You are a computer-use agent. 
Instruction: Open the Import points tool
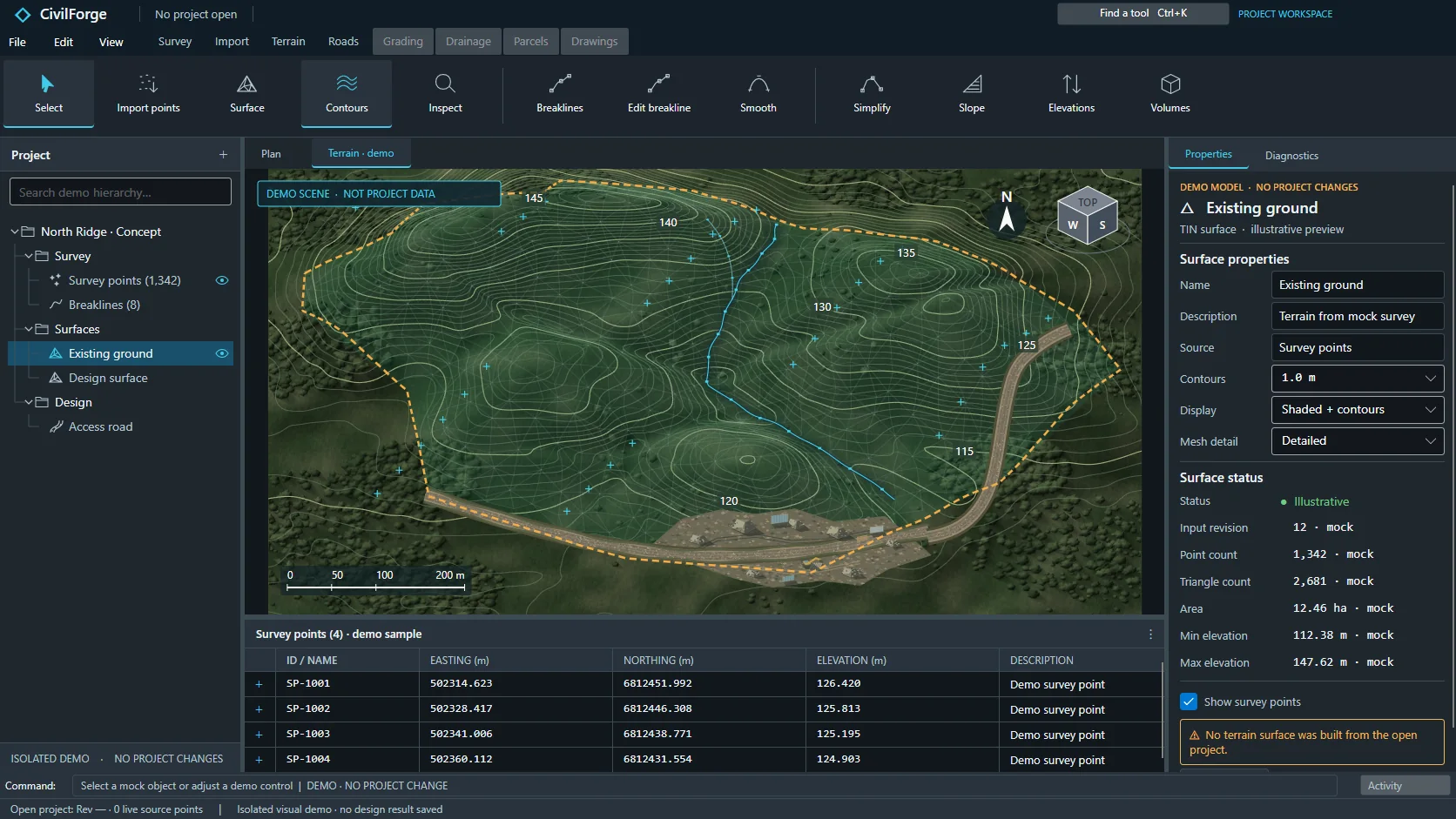(148, 94)
